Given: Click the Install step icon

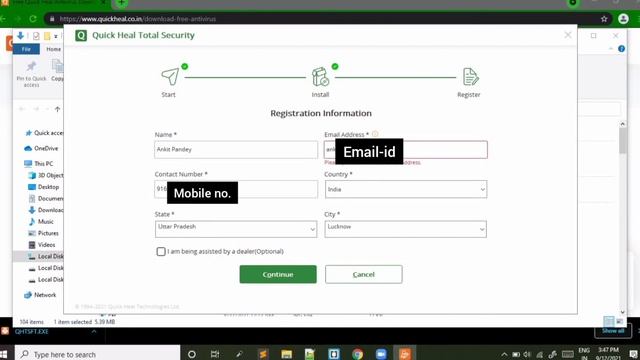Looking at the screenshot, I should [x=320, y=77].
